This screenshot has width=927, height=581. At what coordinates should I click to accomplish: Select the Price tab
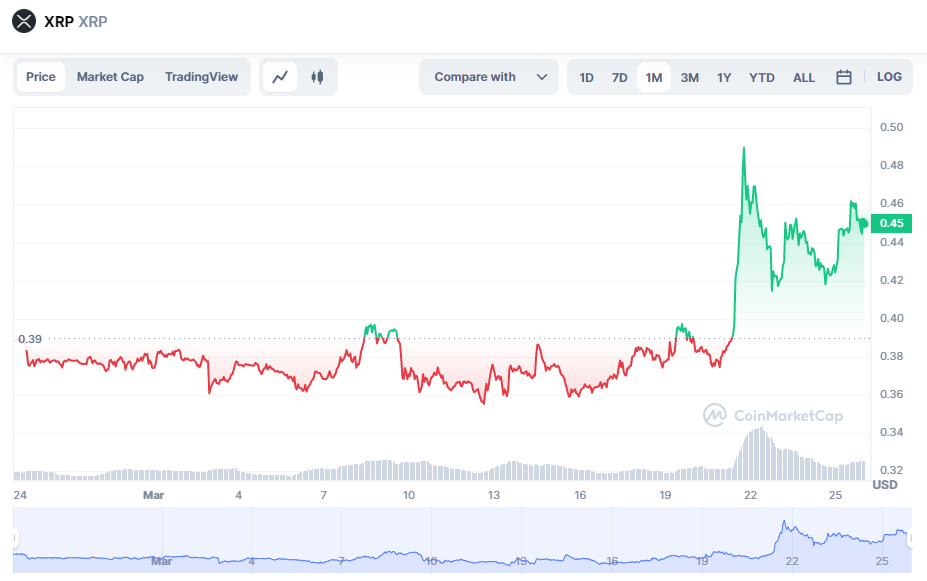(41, 77)
